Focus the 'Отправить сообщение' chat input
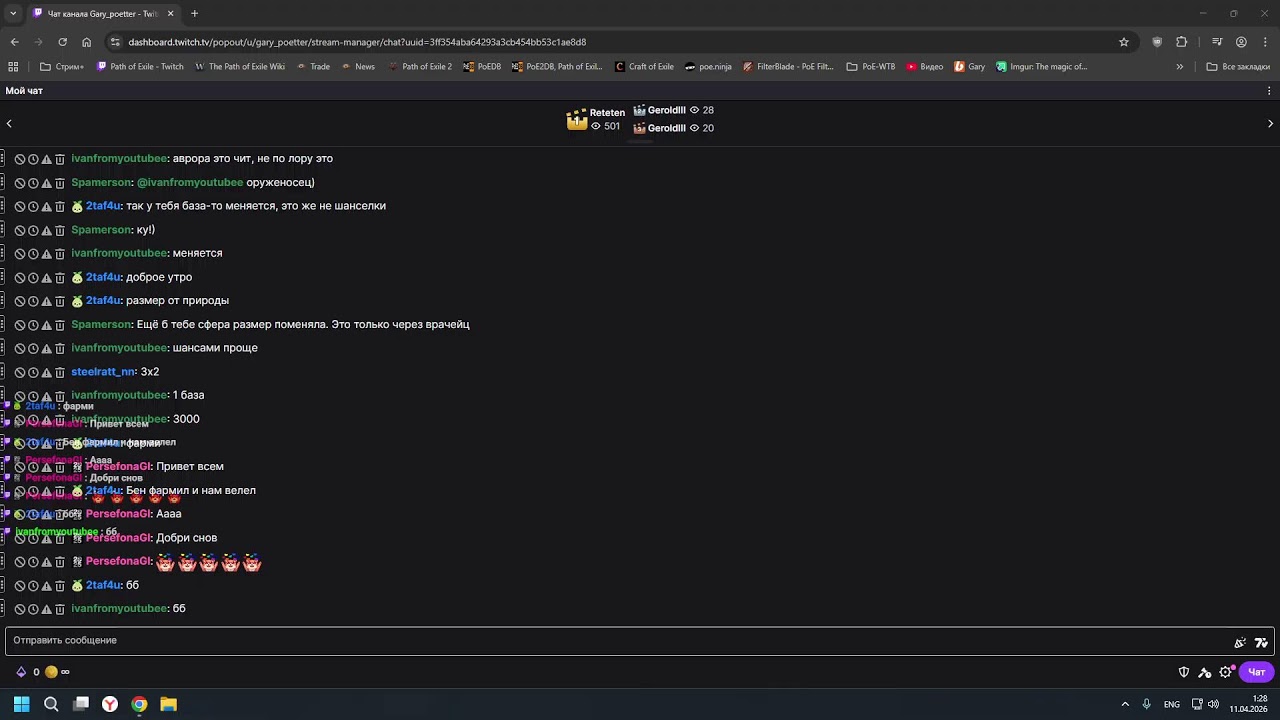This screenshot has height=720, width=1280. click(x=640, y=641)
